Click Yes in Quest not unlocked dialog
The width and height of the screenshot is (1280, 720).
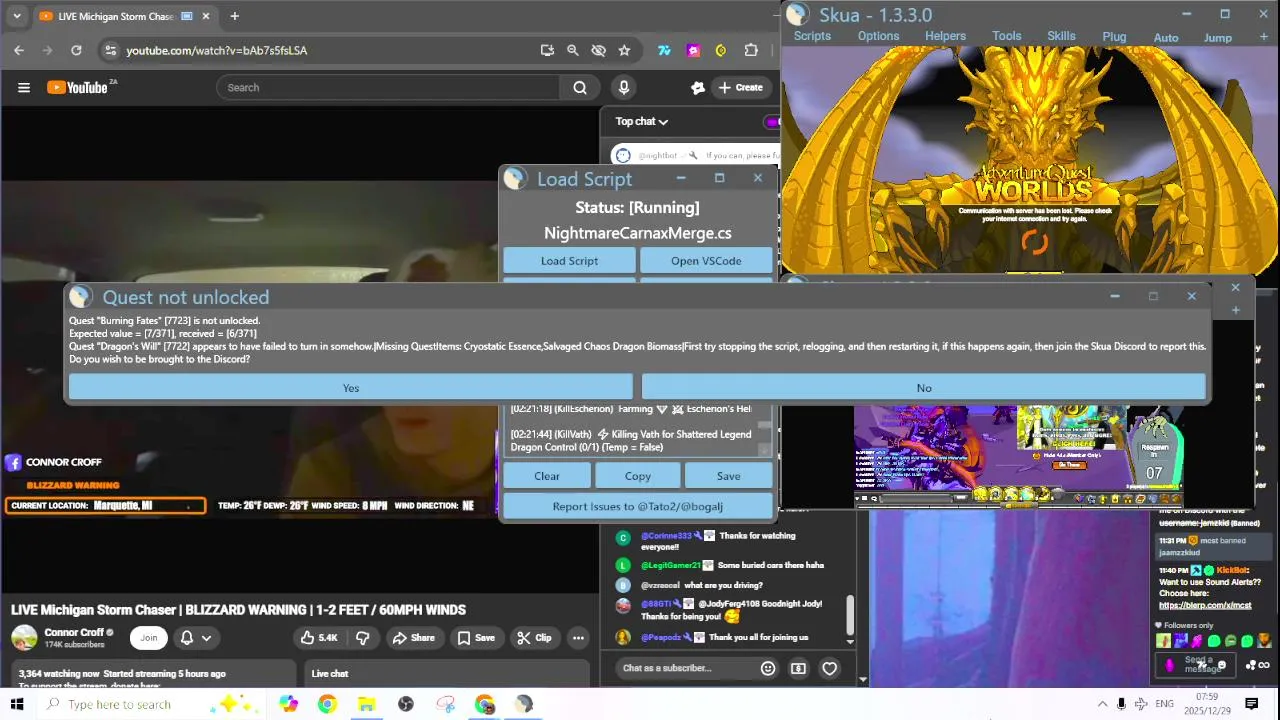click(x=351, y=388)
